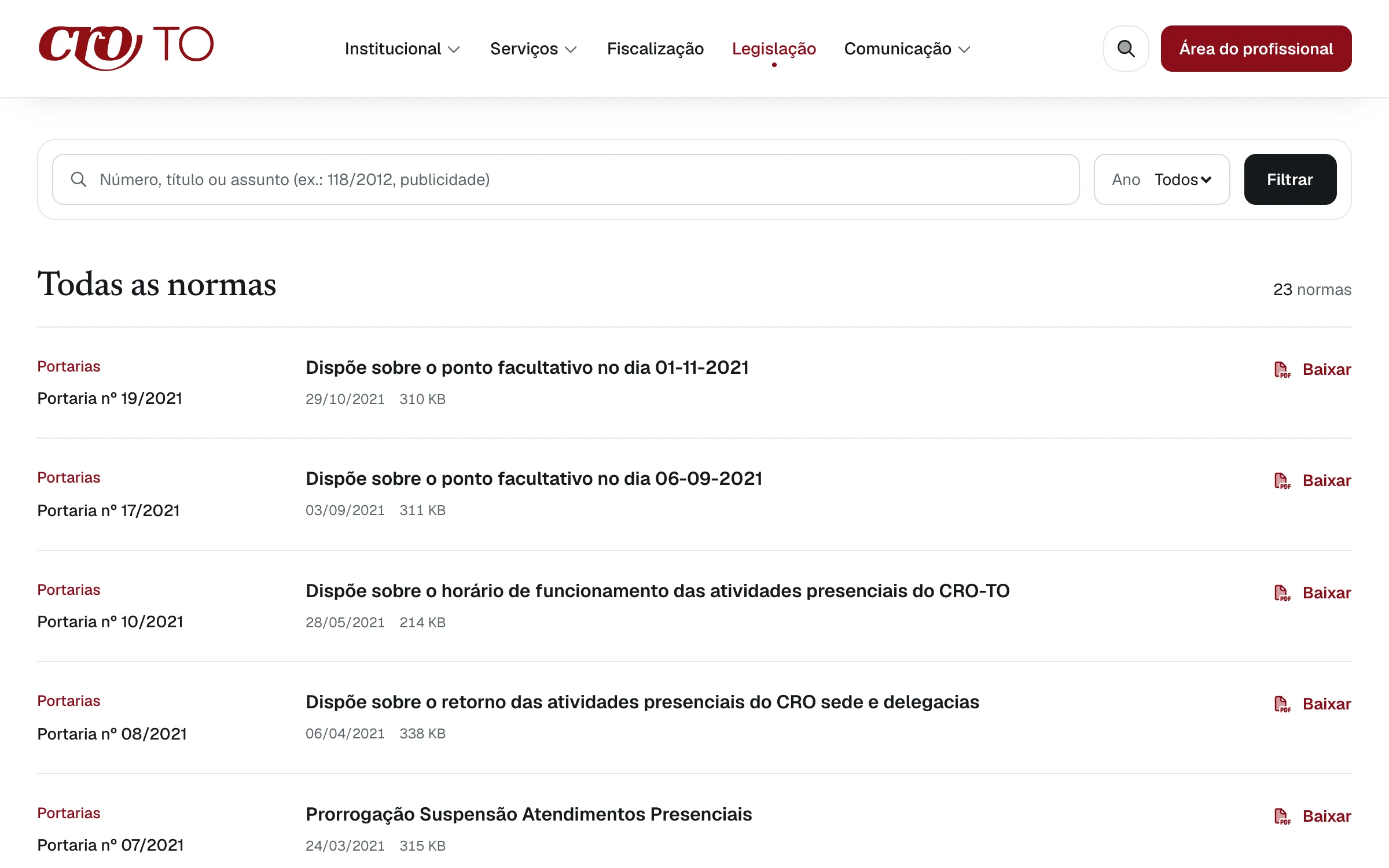Open Área do profissional

[x=1256, y=49]
